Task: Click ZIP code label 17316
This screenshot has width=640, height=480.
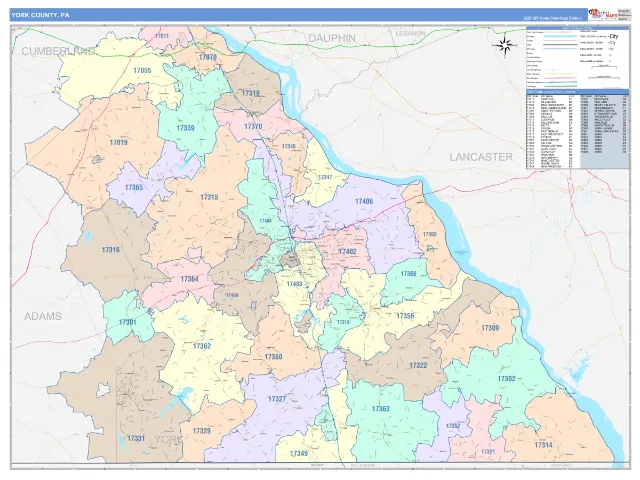Action: (x=111, y=250)
